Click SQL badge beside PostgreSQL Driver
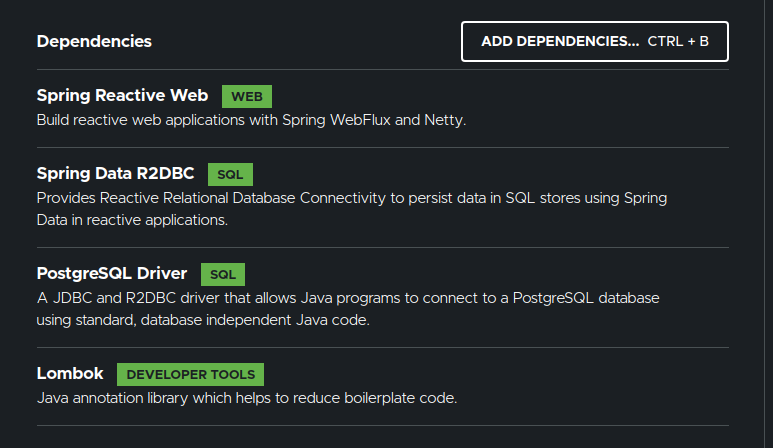 coord(222,274)
